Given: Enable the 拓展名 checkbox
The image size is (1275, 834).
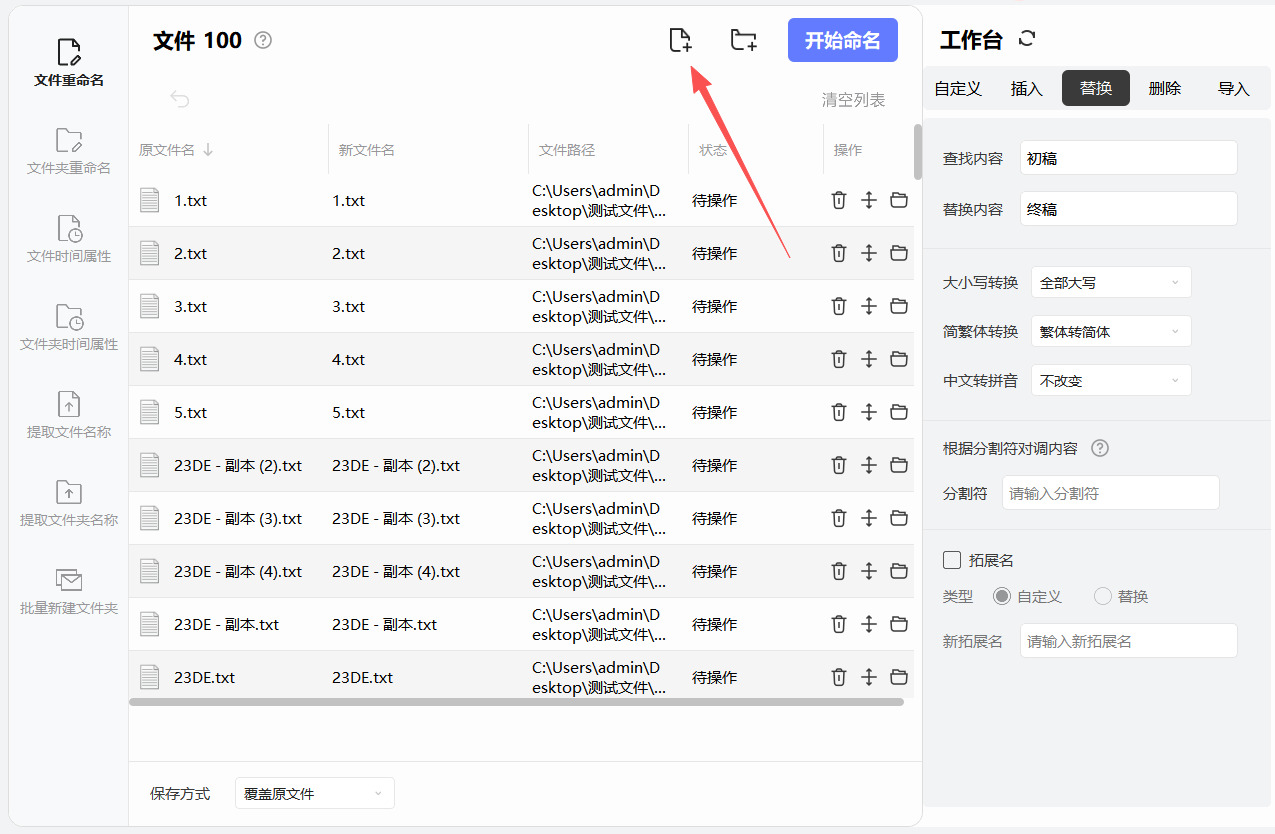Looking at the screenshot, I should click(x=952, y=560).
